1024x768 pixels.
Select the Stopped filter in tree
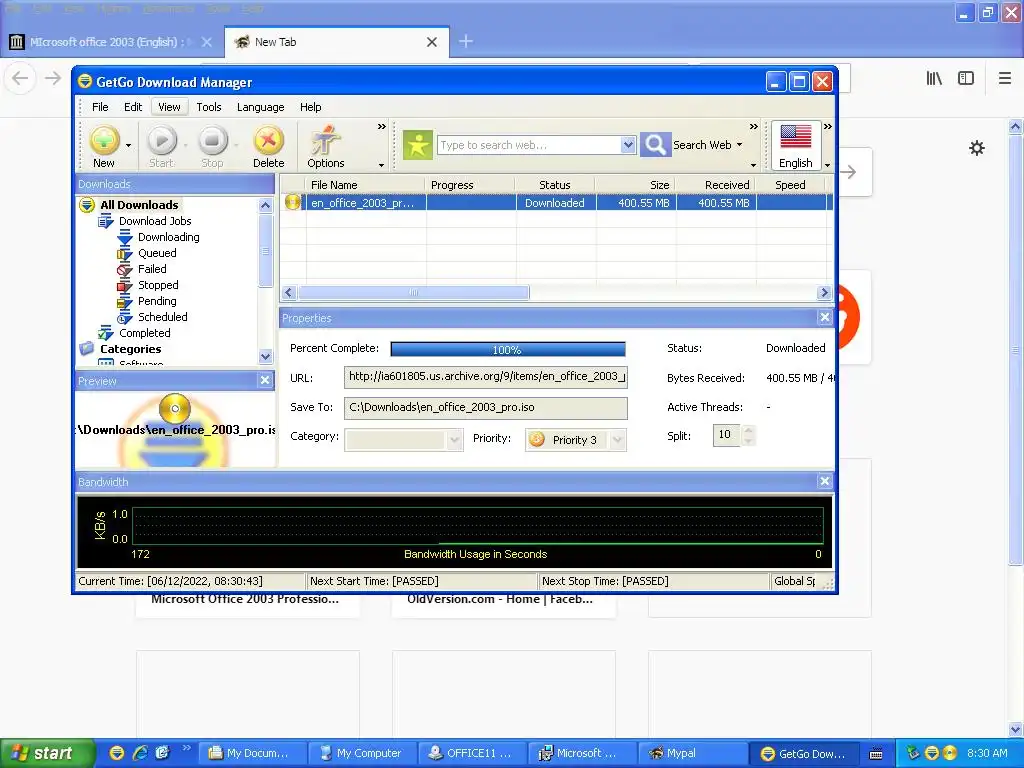[158, 285]
